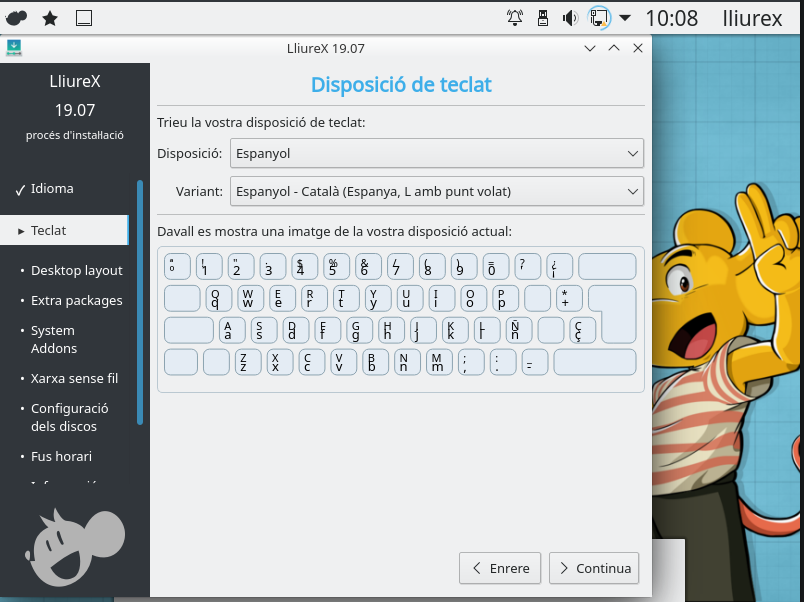This screenshot has width=804, height=602.
Task: Go to Desktop layout step
Action: point(76,270)
